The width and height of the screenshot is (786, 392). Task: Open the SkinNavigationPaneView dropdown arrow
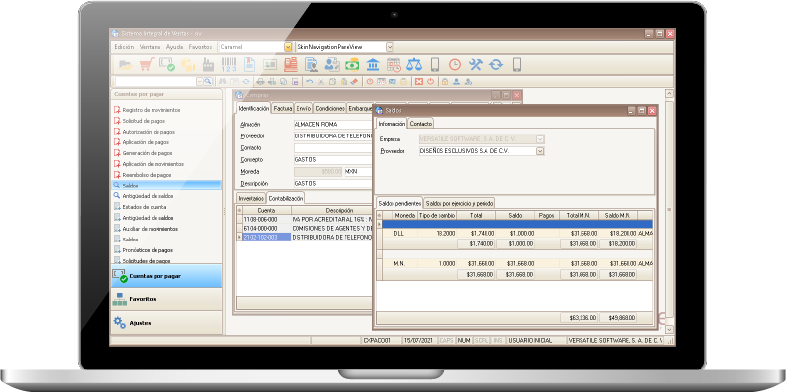click(x=389, y=47)
